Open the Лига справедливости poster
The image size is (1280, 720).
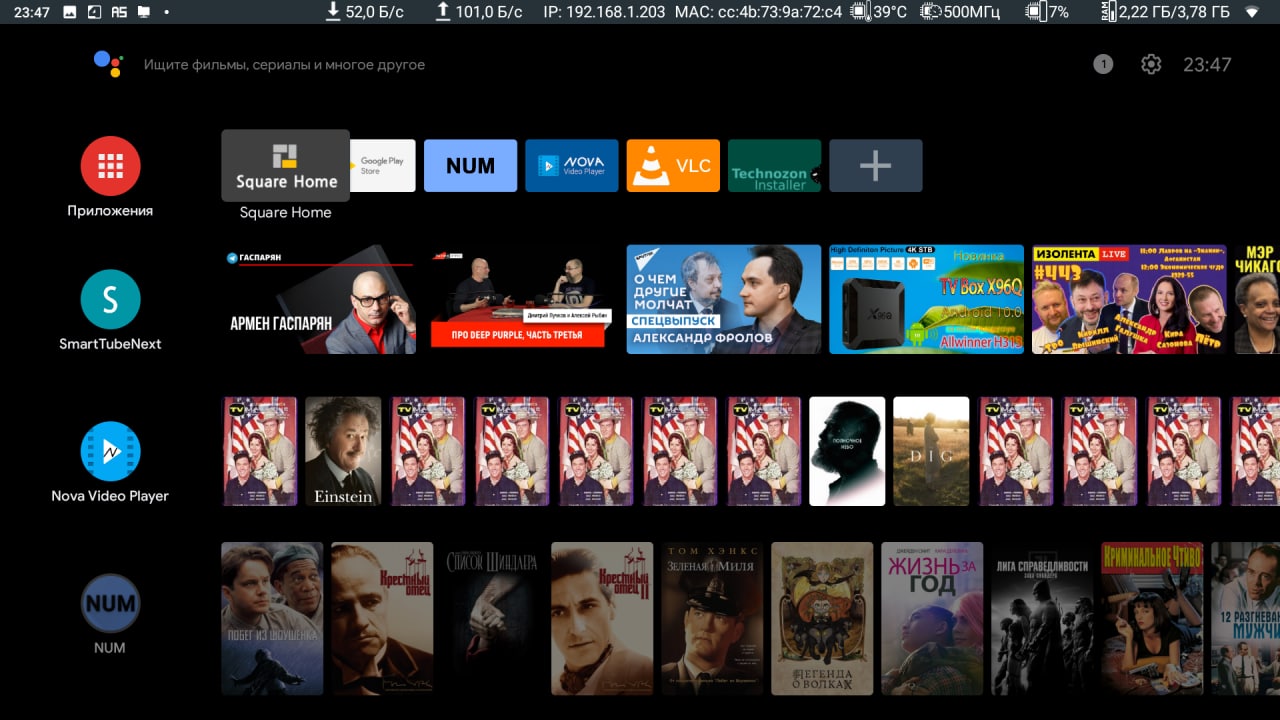point(1042,618)
